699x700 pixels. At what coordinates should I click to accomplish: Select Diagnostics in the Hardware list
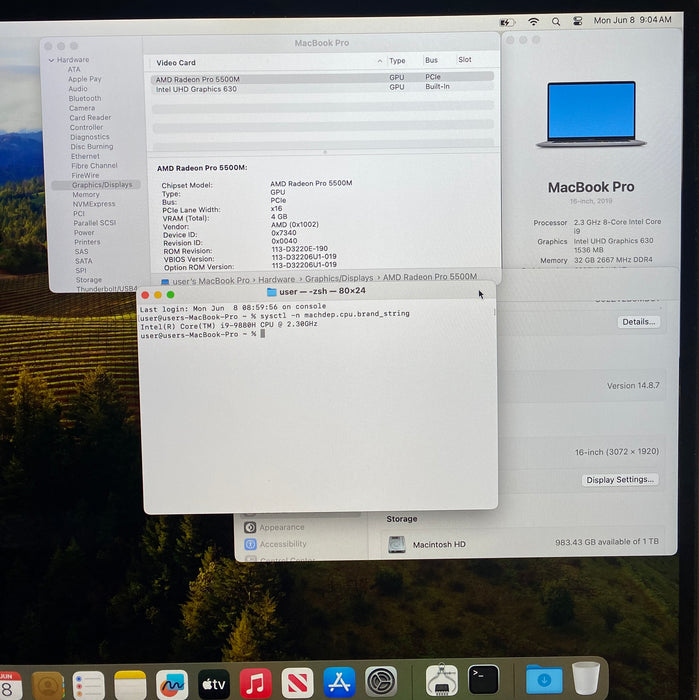pos(89,137)
